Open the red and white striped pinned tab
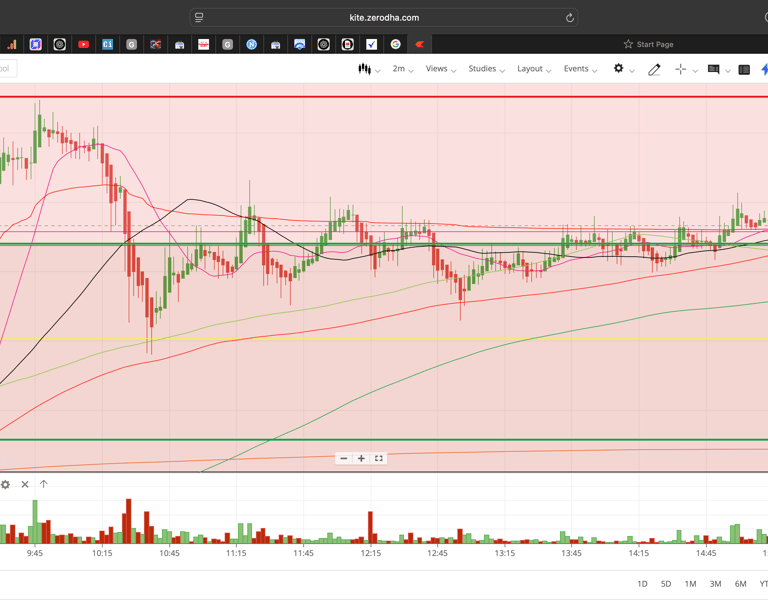This screenshot has height=600, width=768. click(x=203, y=45)
